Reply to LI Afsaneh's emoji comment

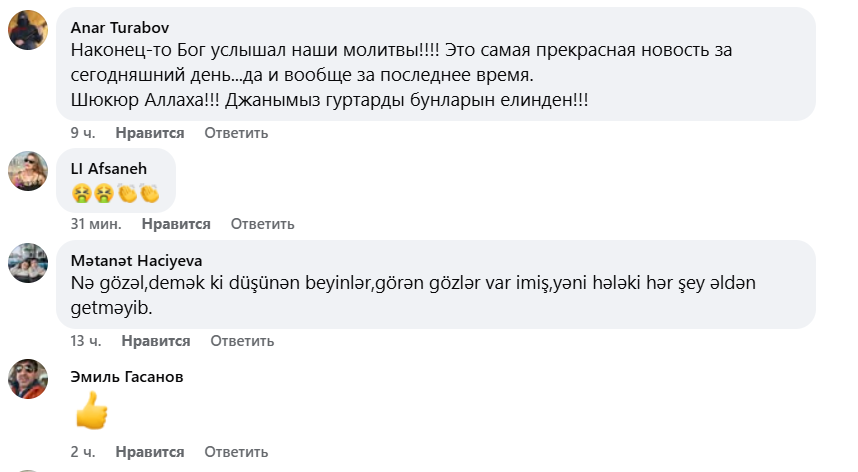coord(262,224)
